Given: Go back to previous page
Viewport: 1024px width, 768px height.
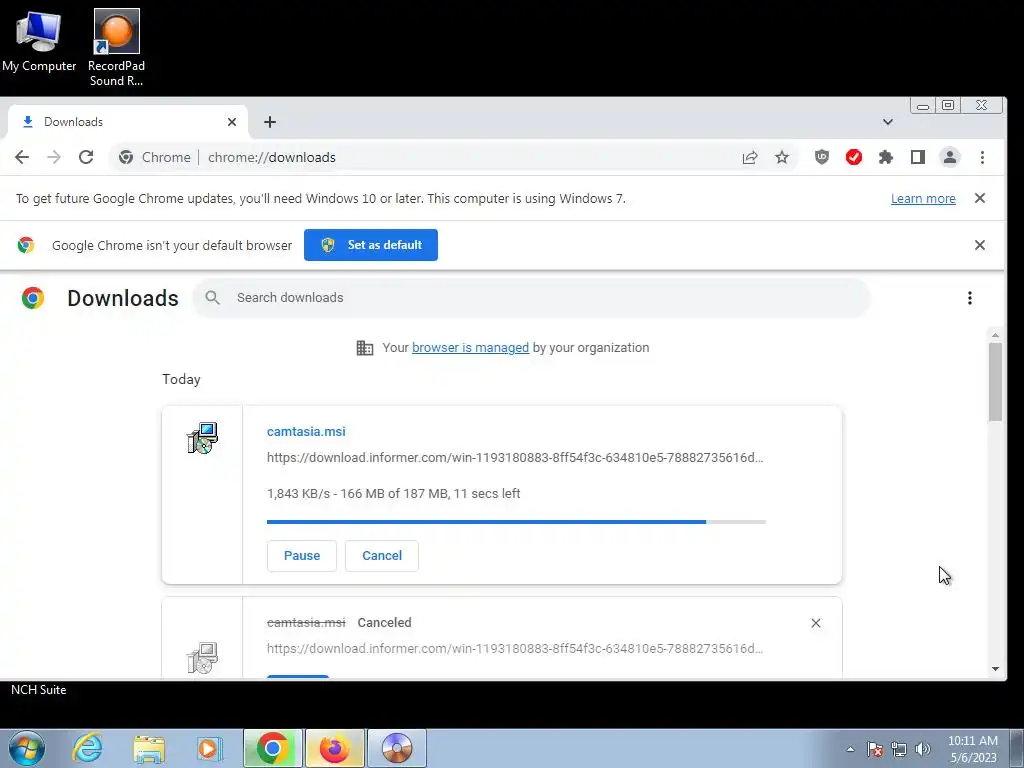Looking at the screenshot, I should 22,157.
